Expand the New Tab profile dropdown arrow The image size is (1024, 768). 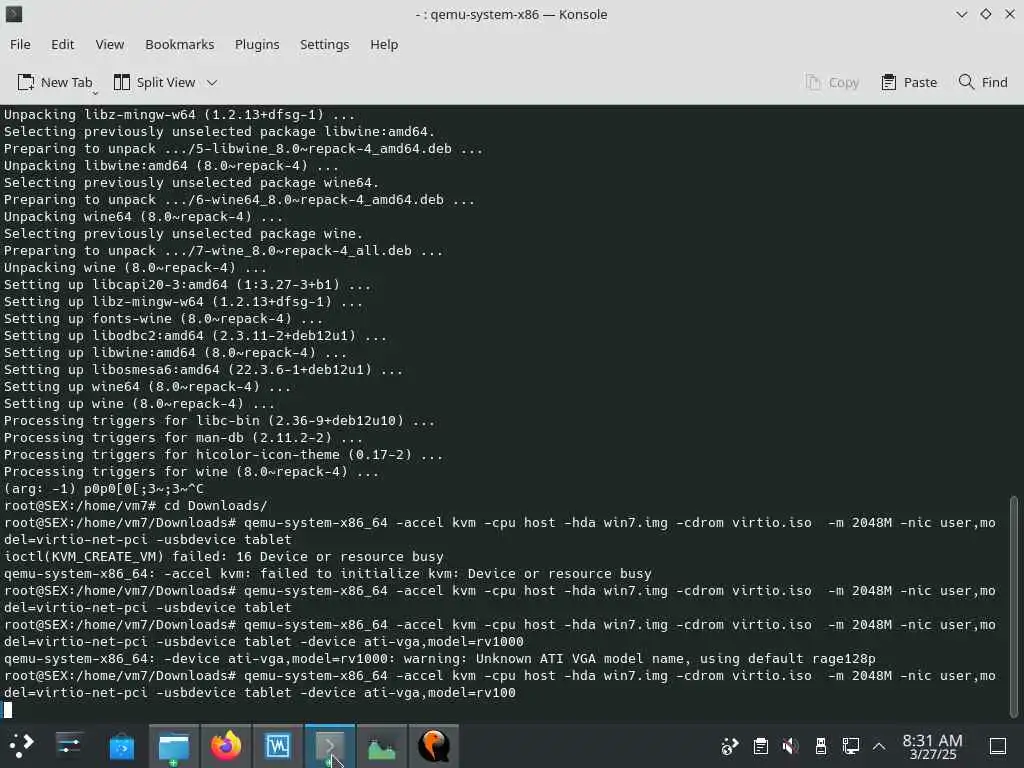(x=95, y=93)
